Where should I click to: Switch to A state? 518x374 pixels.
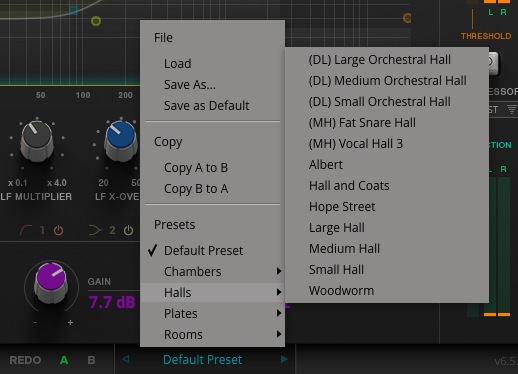pos(64,360)
